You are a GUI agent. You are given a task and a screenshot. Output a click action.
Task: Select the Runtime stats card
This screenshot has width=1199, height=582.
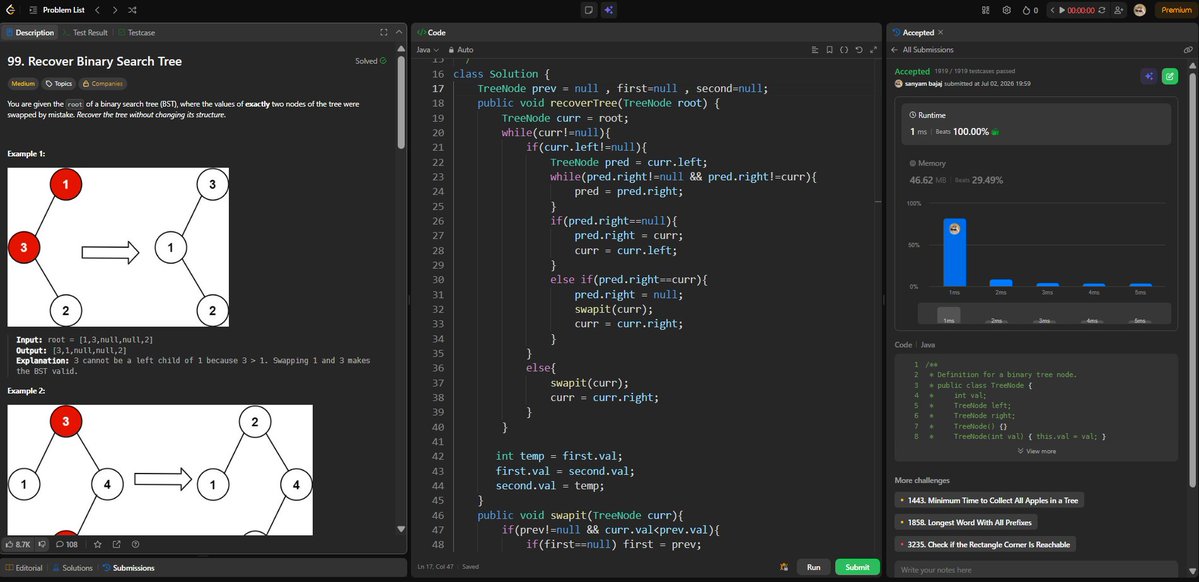[x=1036, y=124]
